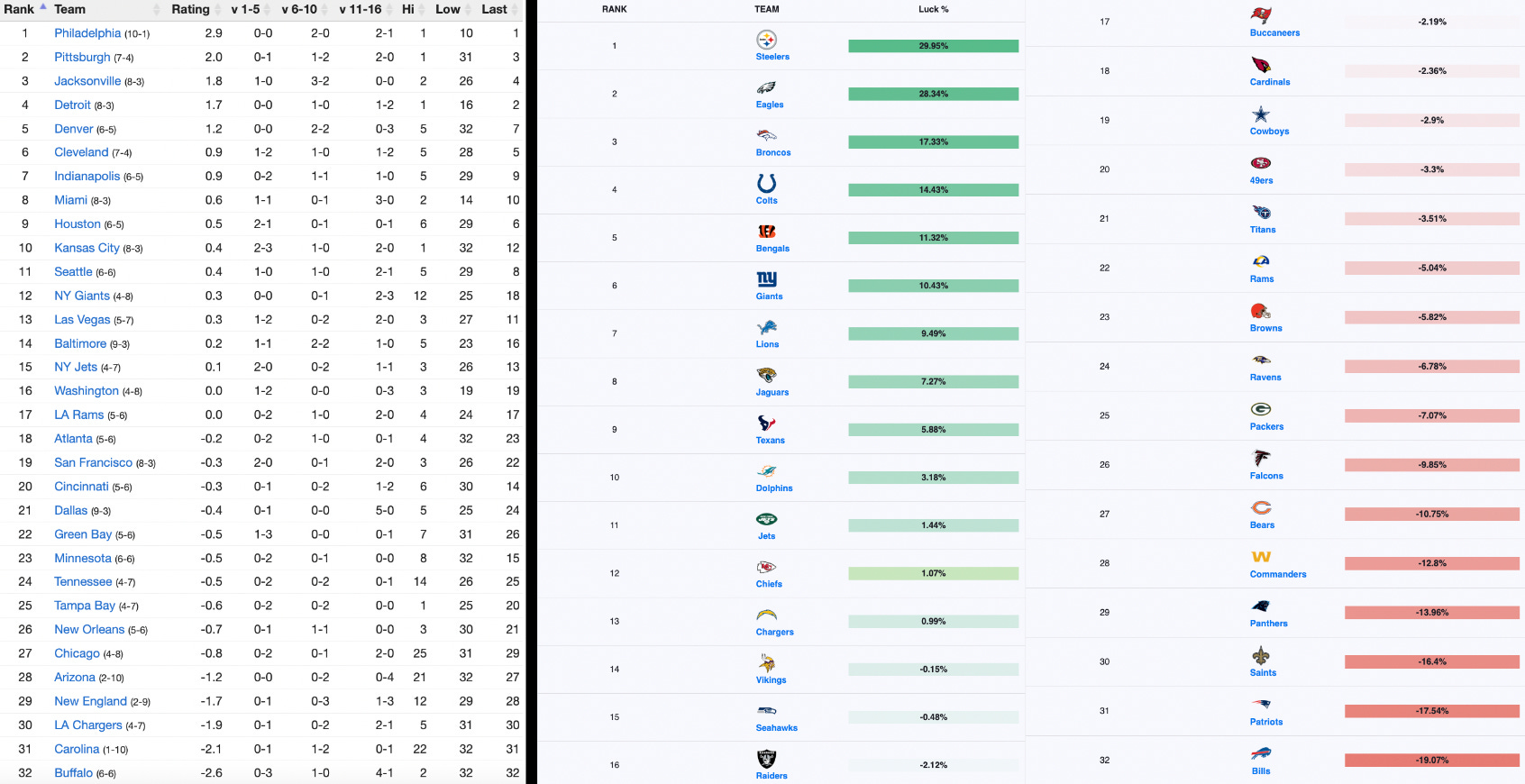The image size is (1525, 784).
Task: Click the Commanders team name link
Action: [x=1278, y=574]
